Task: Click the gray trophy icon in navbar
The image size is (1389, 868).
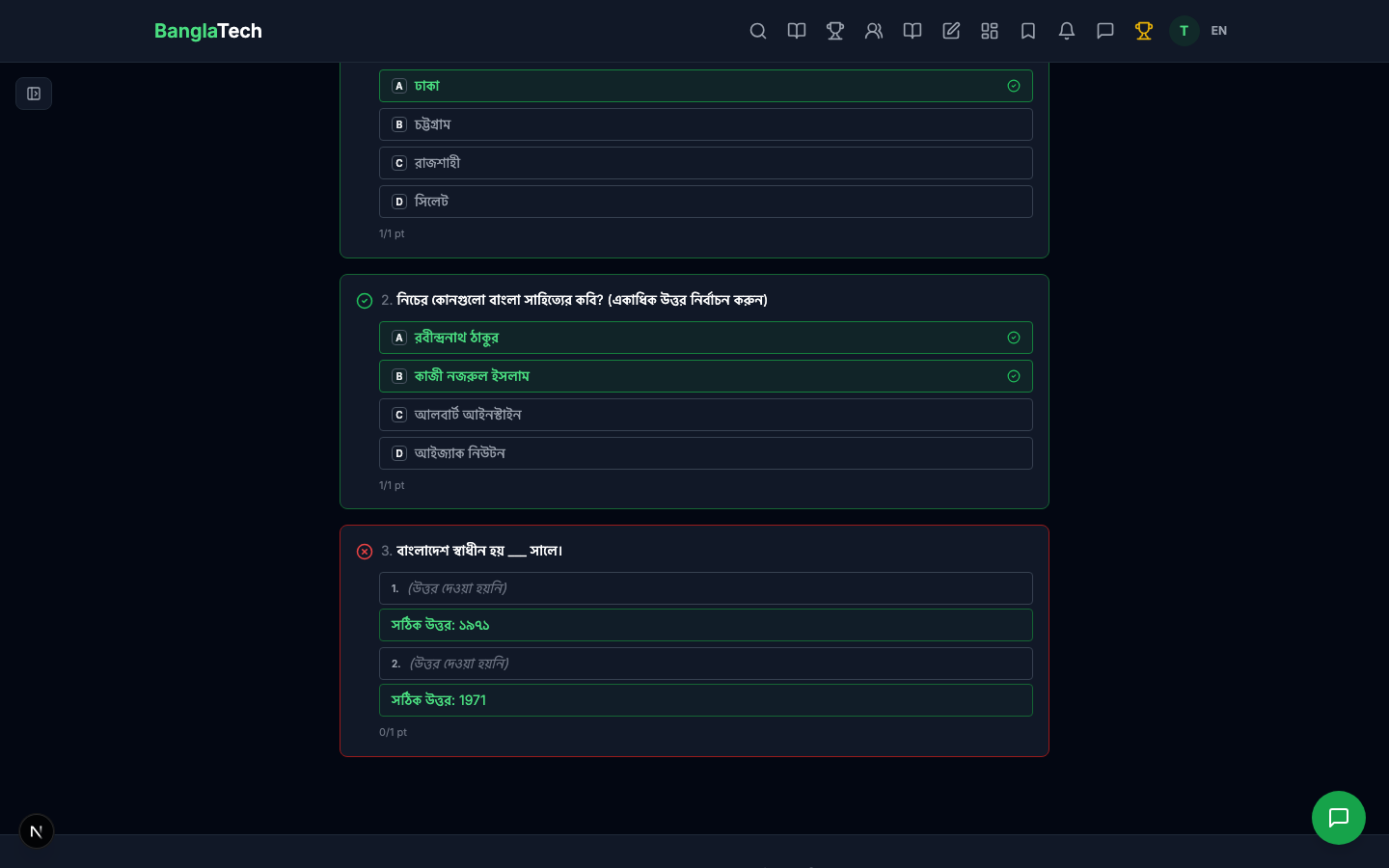Action: pyautogui.click(x=835, y=31)
